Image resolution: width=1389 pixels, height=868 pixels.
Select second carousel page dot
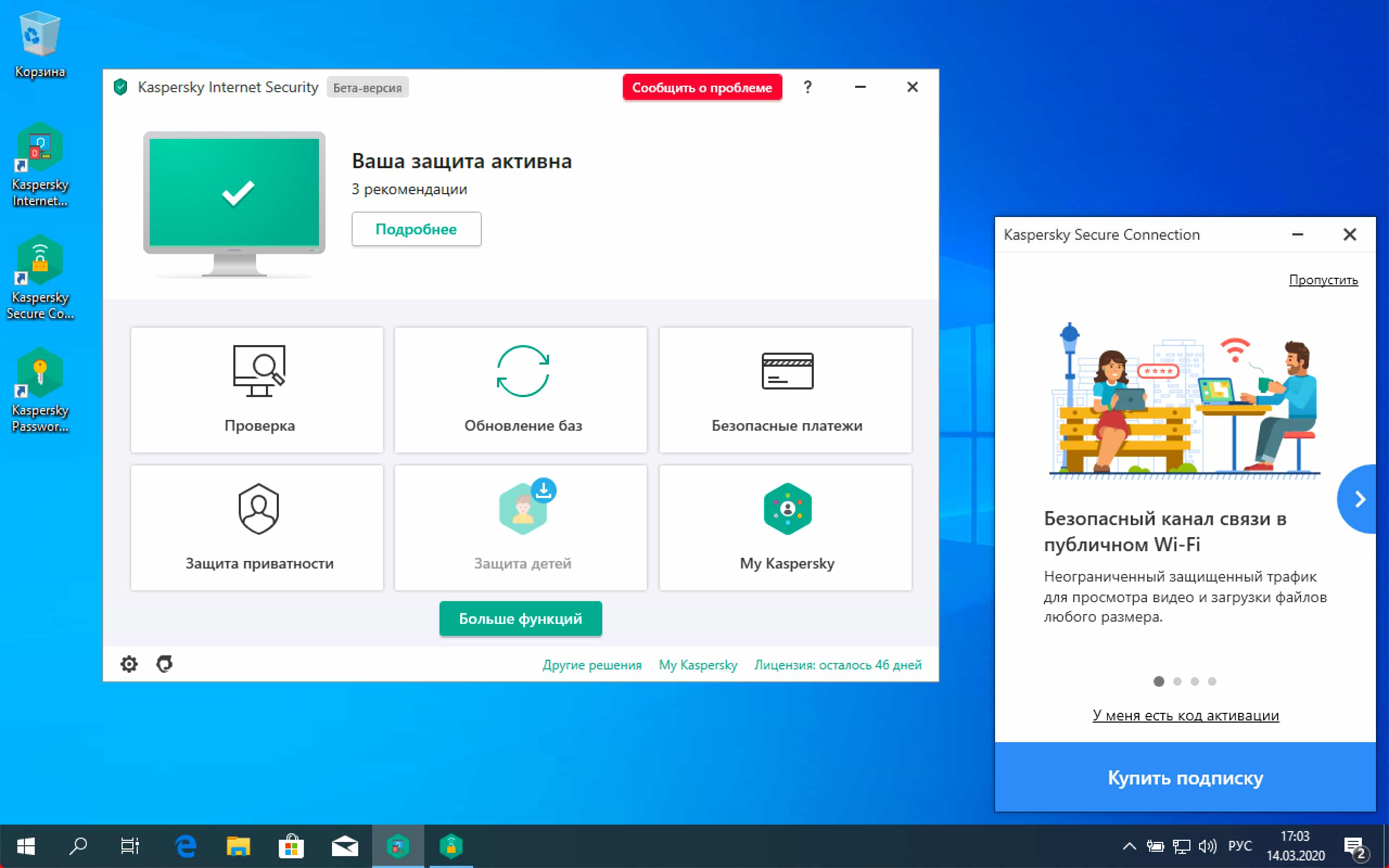(1177, 681)
